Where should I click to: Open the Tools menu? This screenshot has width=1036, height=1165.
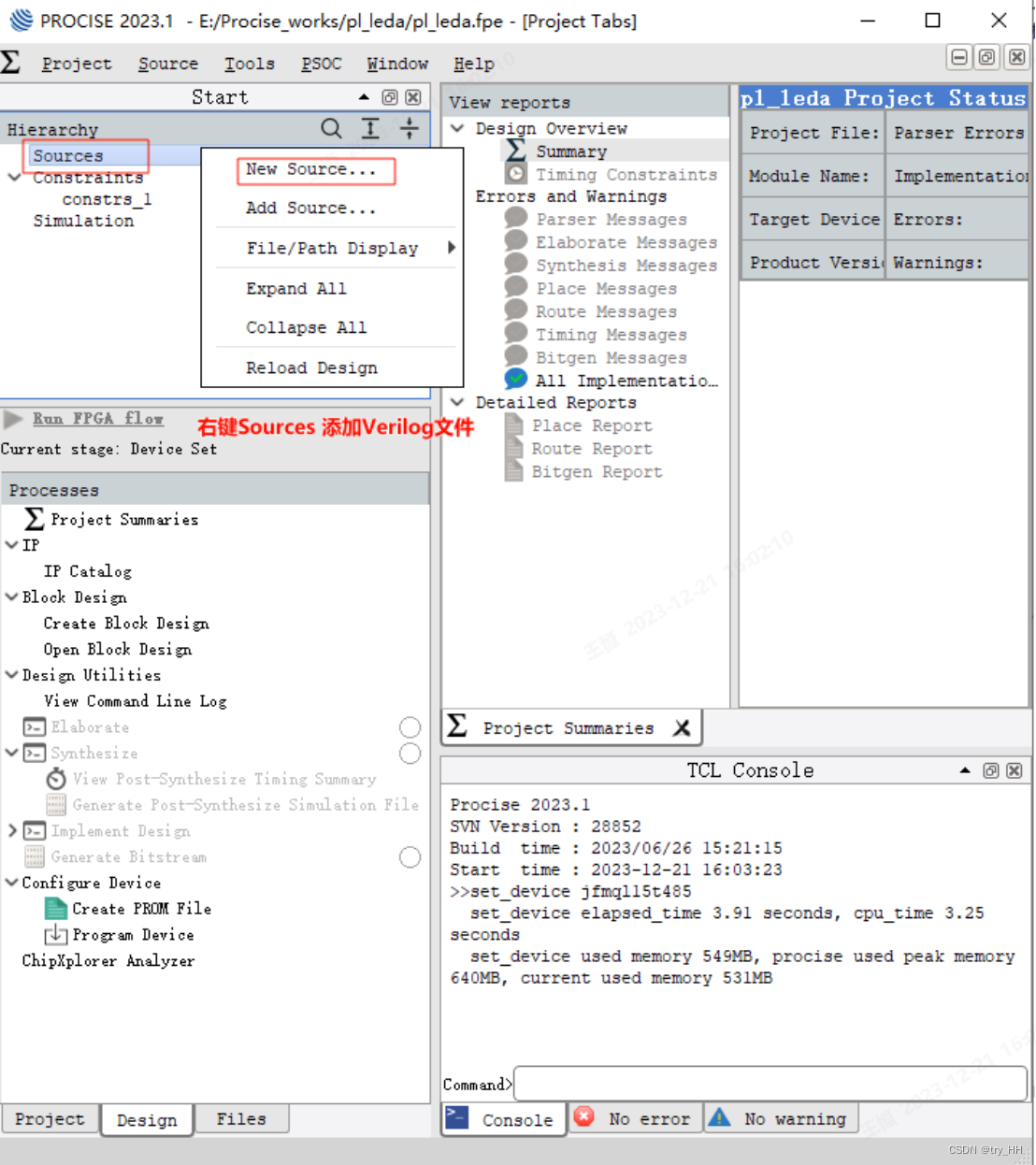250,64
